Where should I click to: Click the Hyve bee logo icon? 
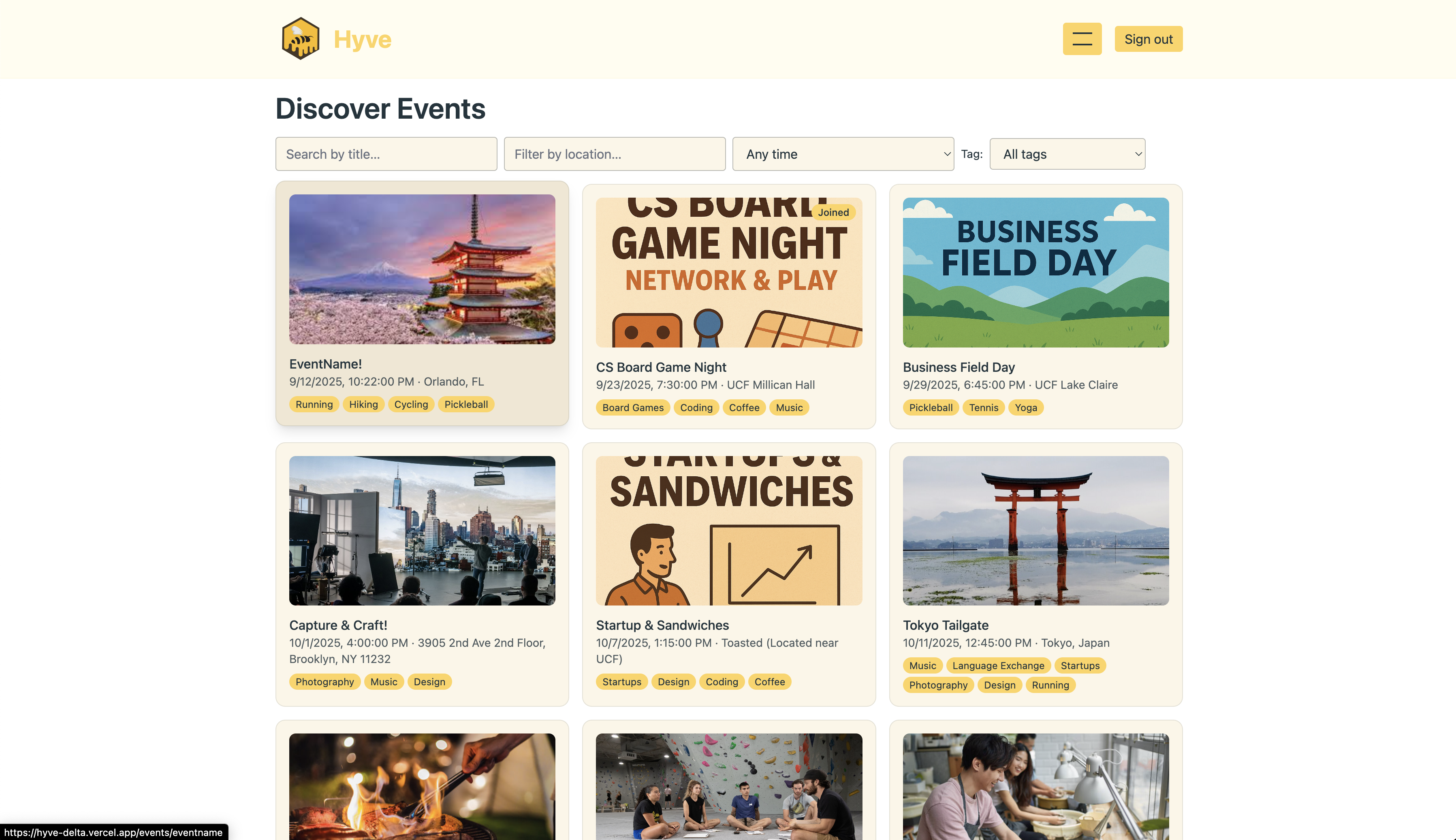pyautogui.click(x=300, y=38)
